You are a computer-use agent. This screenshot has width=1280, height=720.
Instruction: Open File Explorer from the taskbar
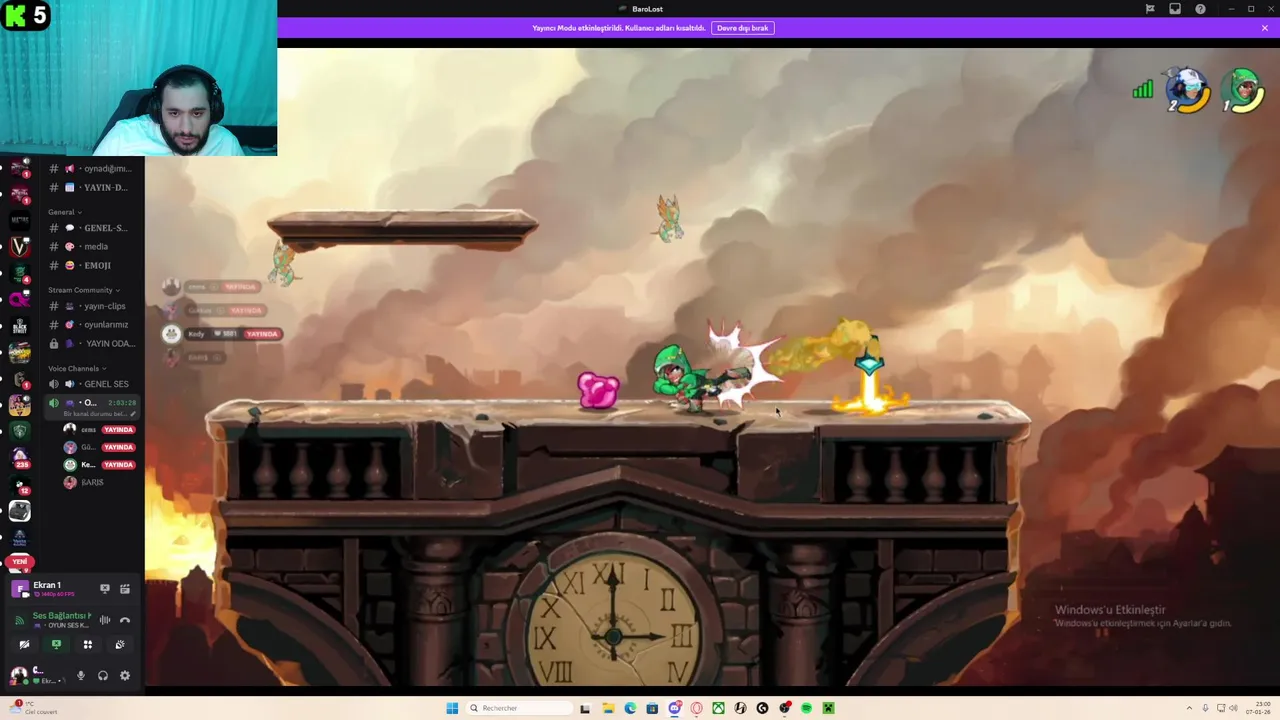(x=608, y=708)
